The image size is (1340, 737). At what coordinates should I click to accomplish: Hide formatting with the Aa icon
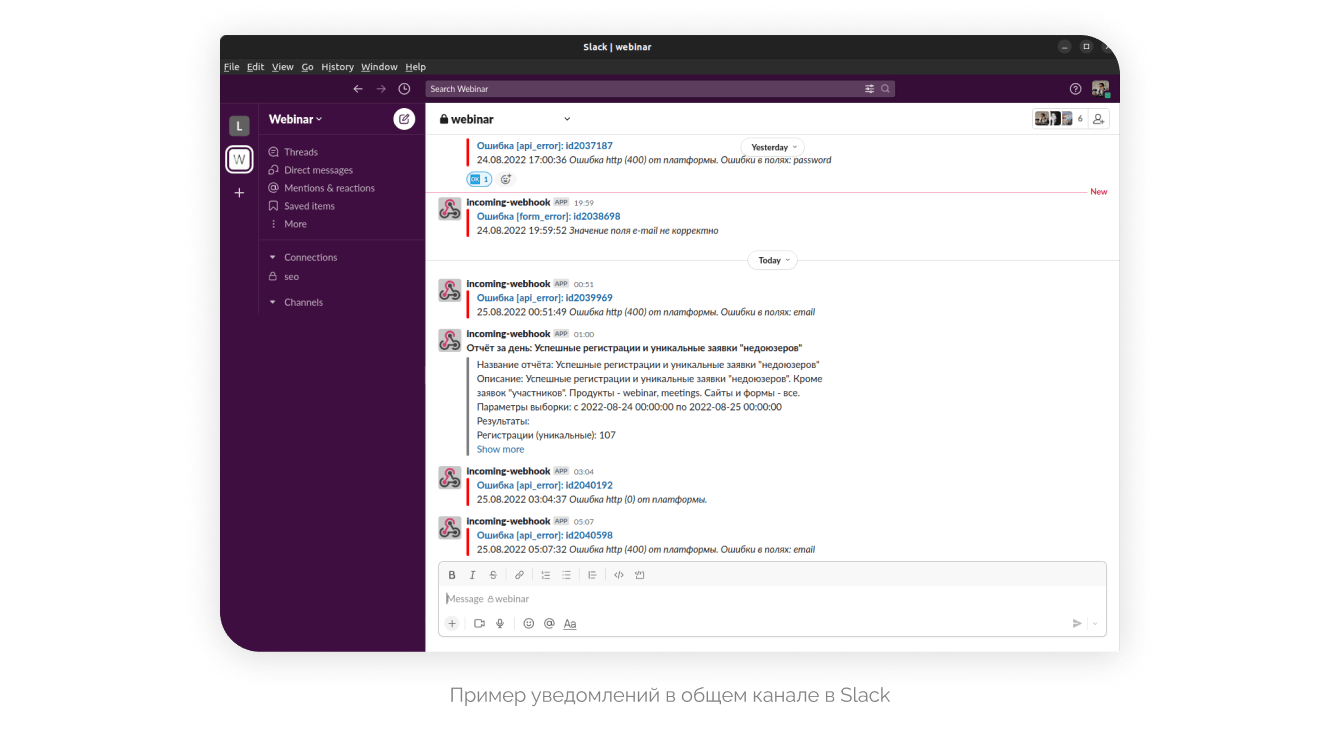(x=570, y=623)
